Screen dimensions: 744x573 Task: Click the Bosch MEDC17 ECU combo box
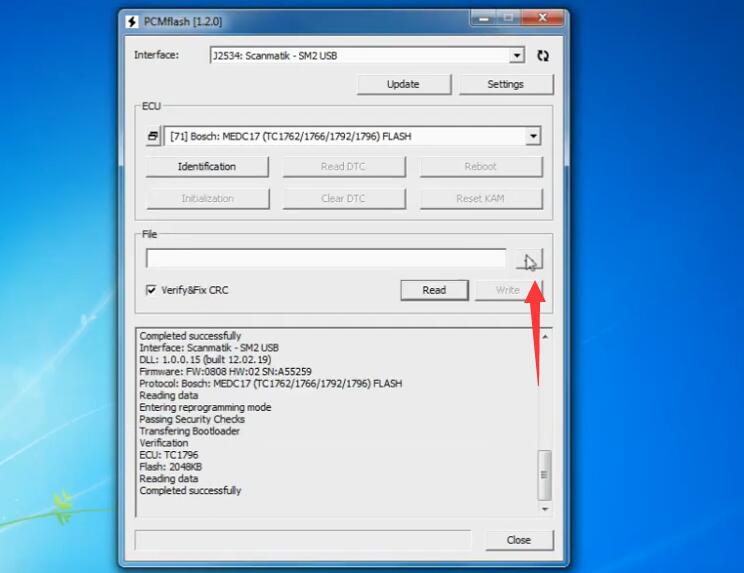pos(353,137)
